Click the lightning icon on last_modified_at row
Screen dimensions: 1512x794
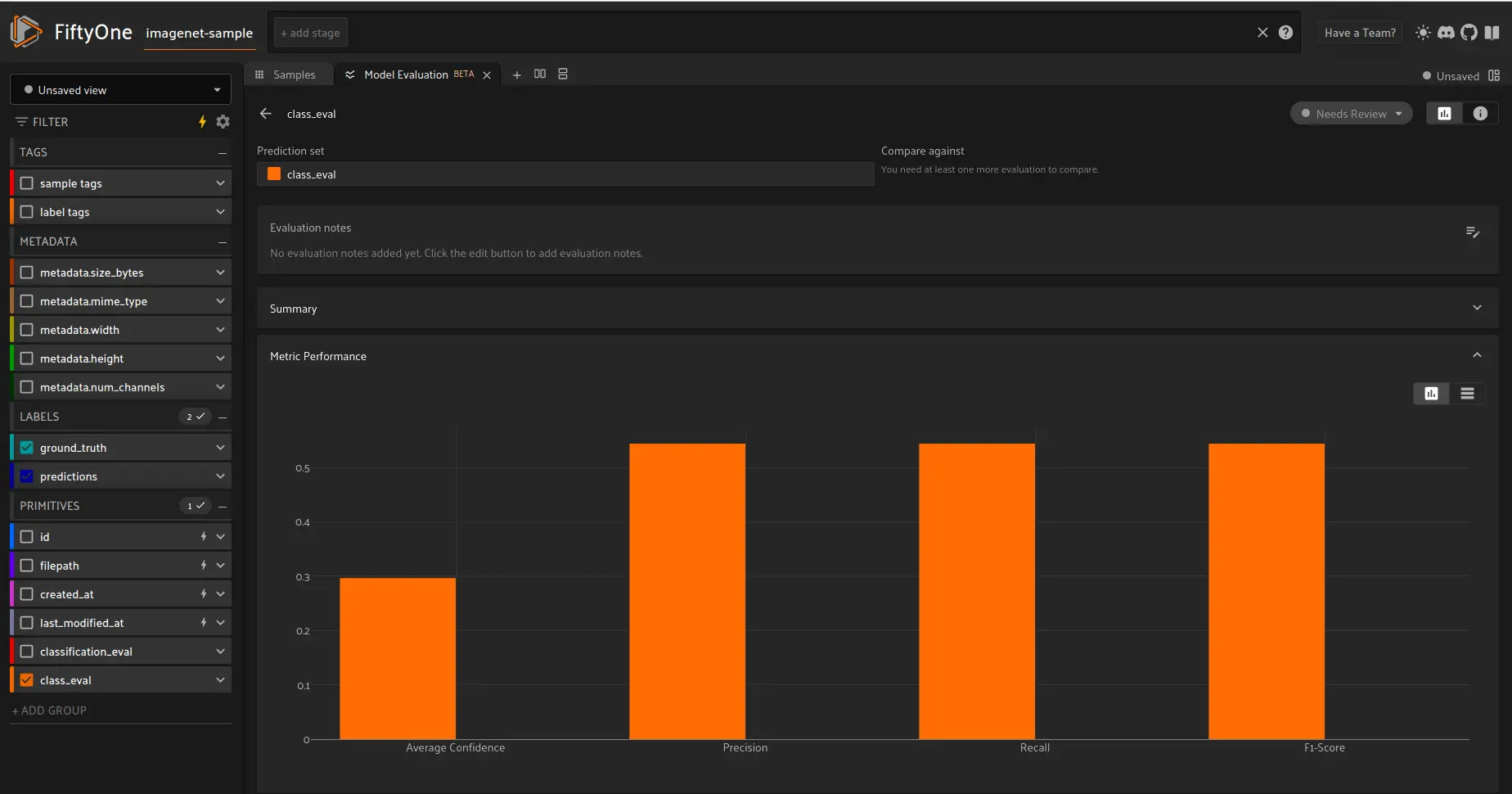pyautogui.click(x=204, y=623)
